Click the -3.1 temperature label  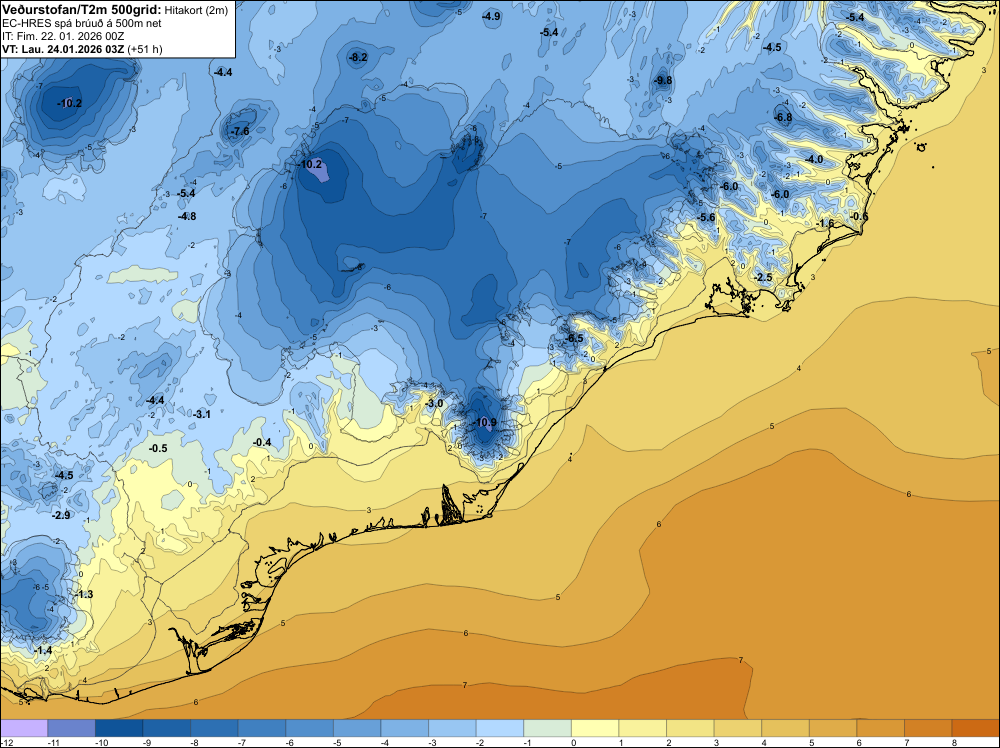(202, 414)
